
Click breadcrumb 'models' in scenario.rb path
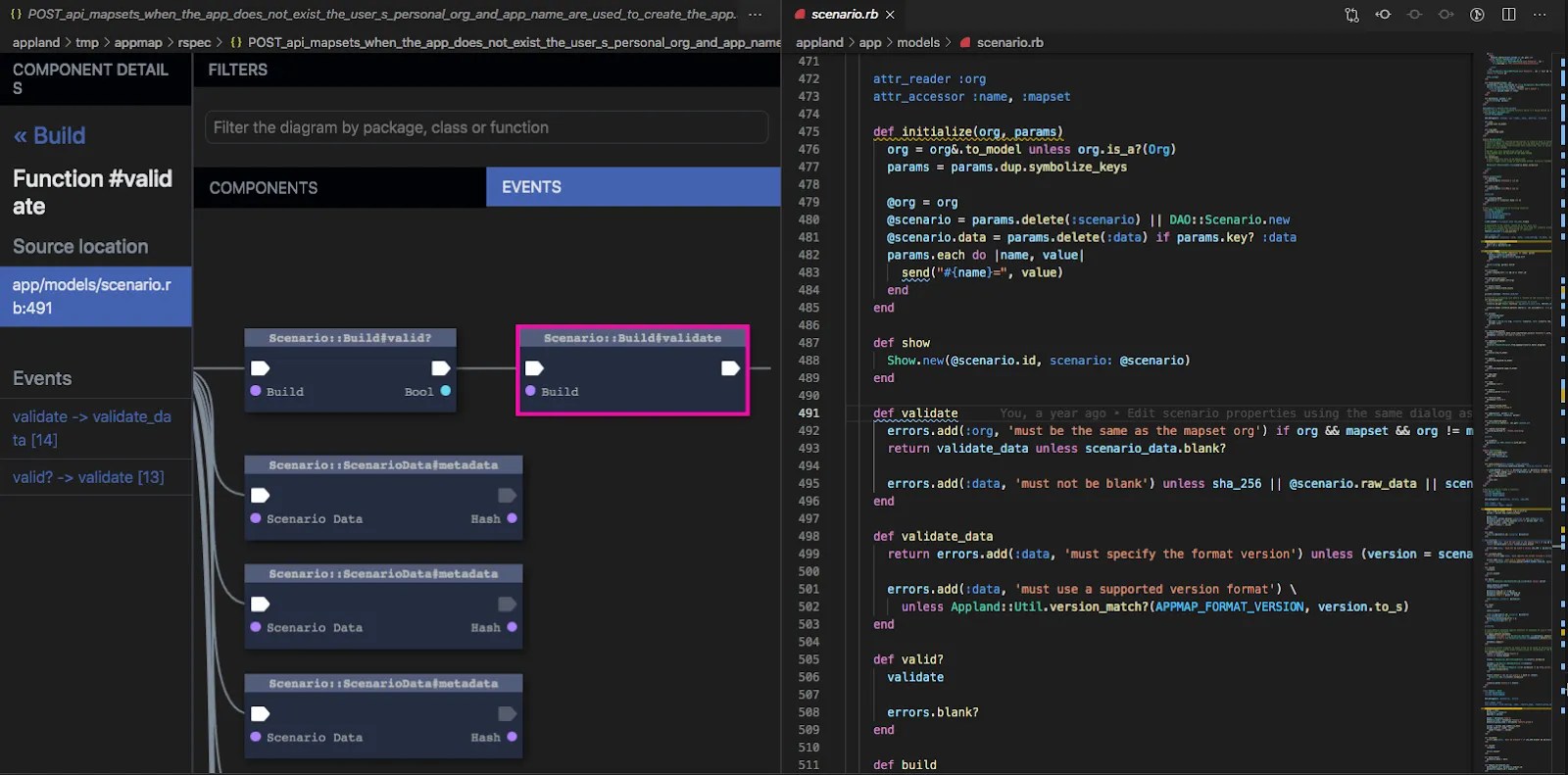918,42
